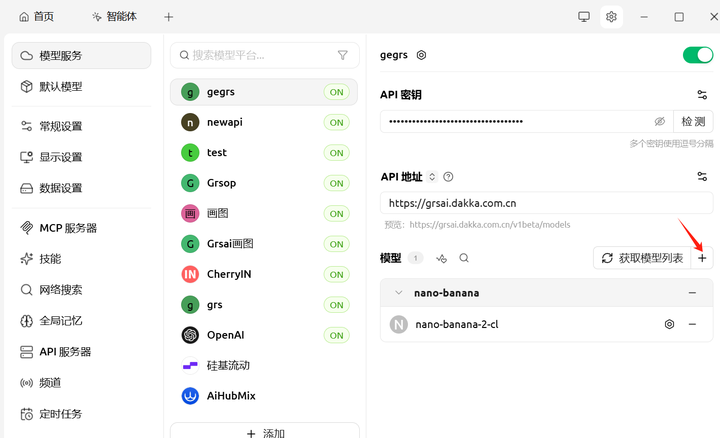Open 全局记忆 section
Screen dimensions: 720x438
click(x=81, y=320)
